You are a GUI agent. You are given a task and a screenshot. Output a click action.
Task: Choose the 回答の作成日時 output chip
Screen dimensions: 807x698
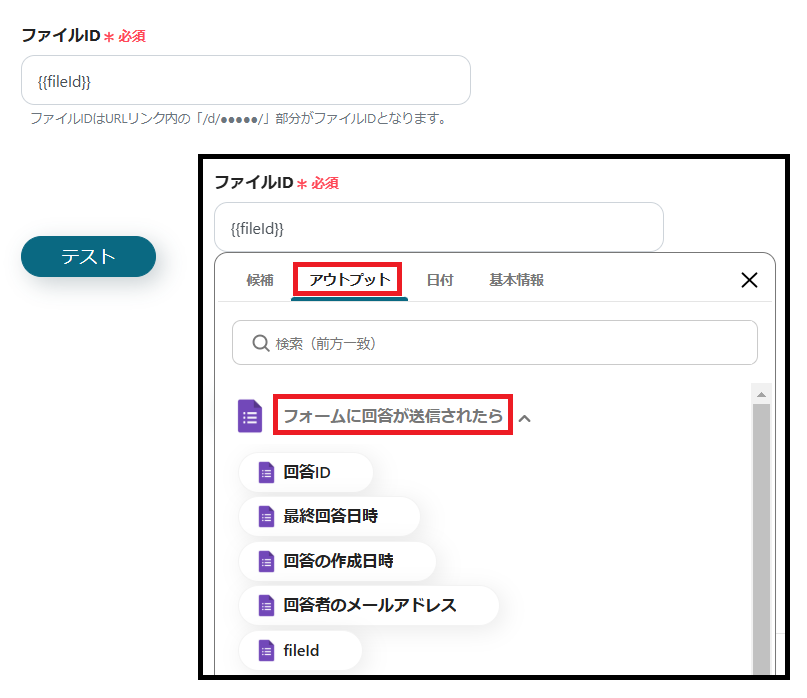pyautogui.click(x=337, y=561)
